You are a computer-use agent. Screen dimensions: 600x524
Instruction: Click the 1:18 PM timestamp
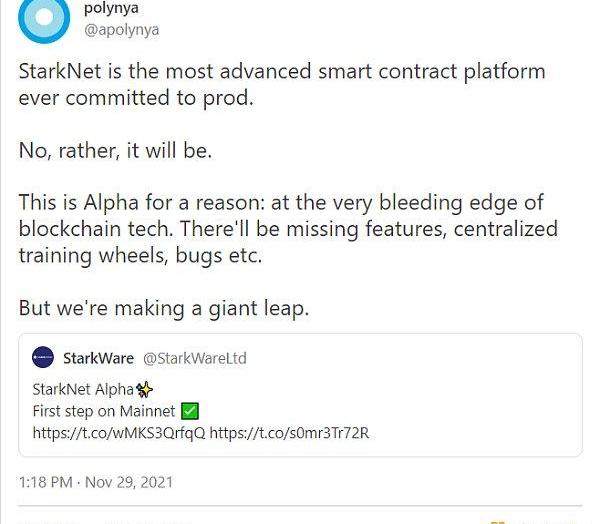[x=46, y=482]
